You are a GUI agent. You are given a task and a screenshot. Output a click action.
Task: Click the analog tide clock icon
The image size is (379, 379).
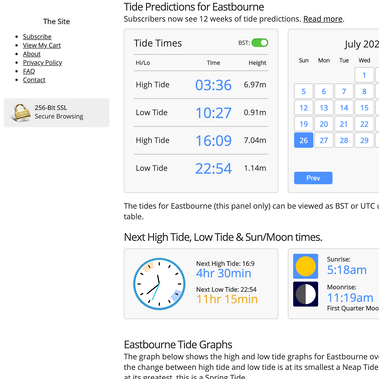coord(159,284)
